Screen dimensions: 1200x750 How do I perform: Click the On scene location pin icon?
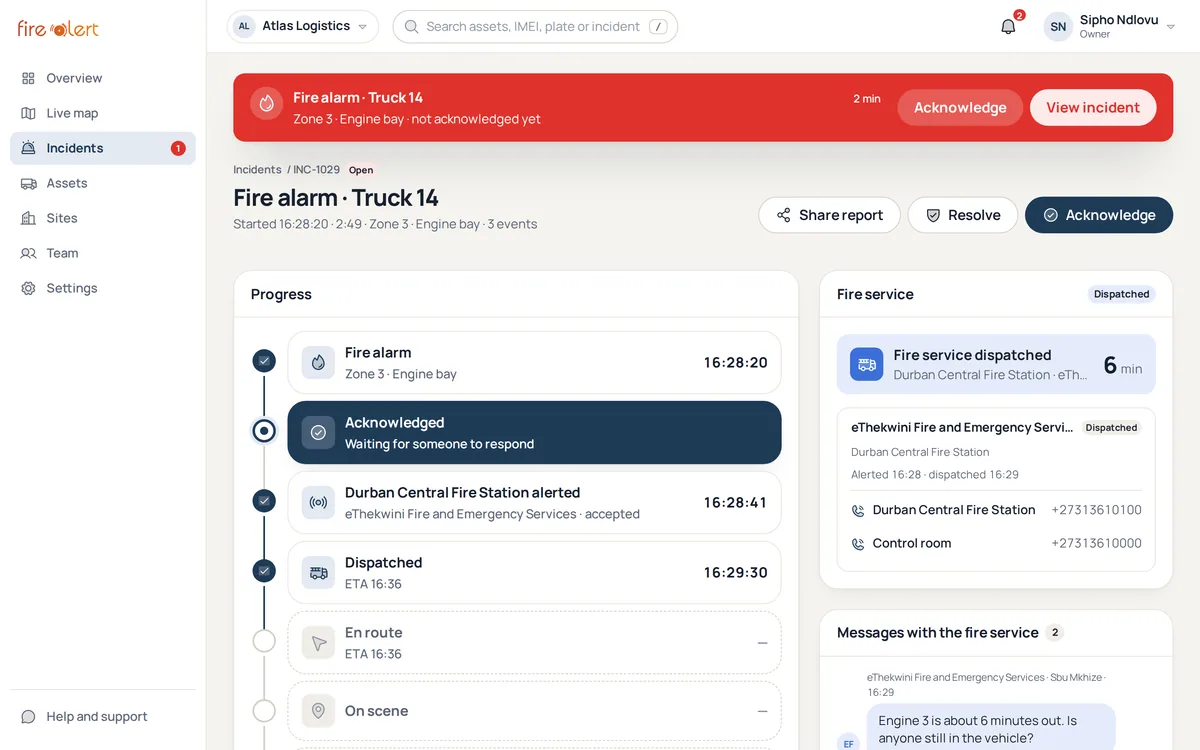318,711
